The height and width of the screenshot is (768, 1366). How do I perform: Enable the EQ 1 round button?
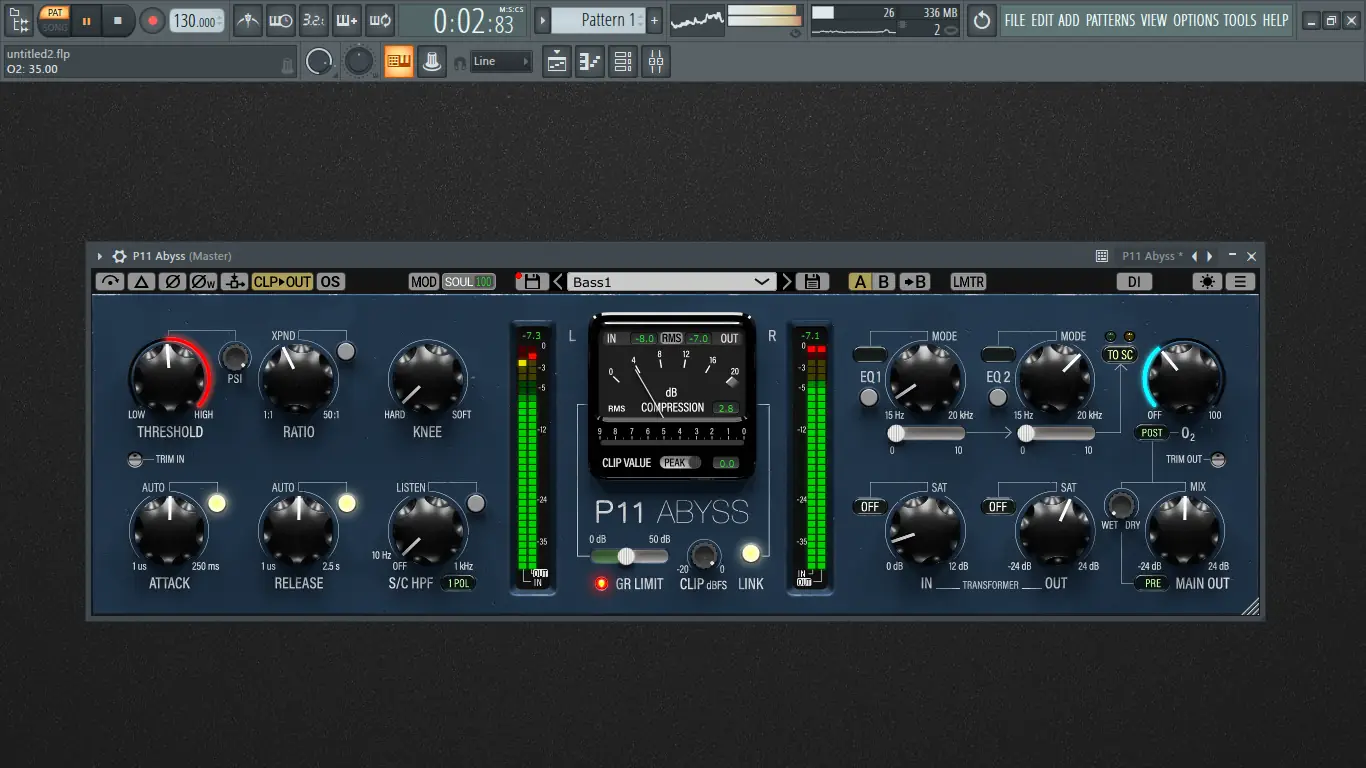869,397
